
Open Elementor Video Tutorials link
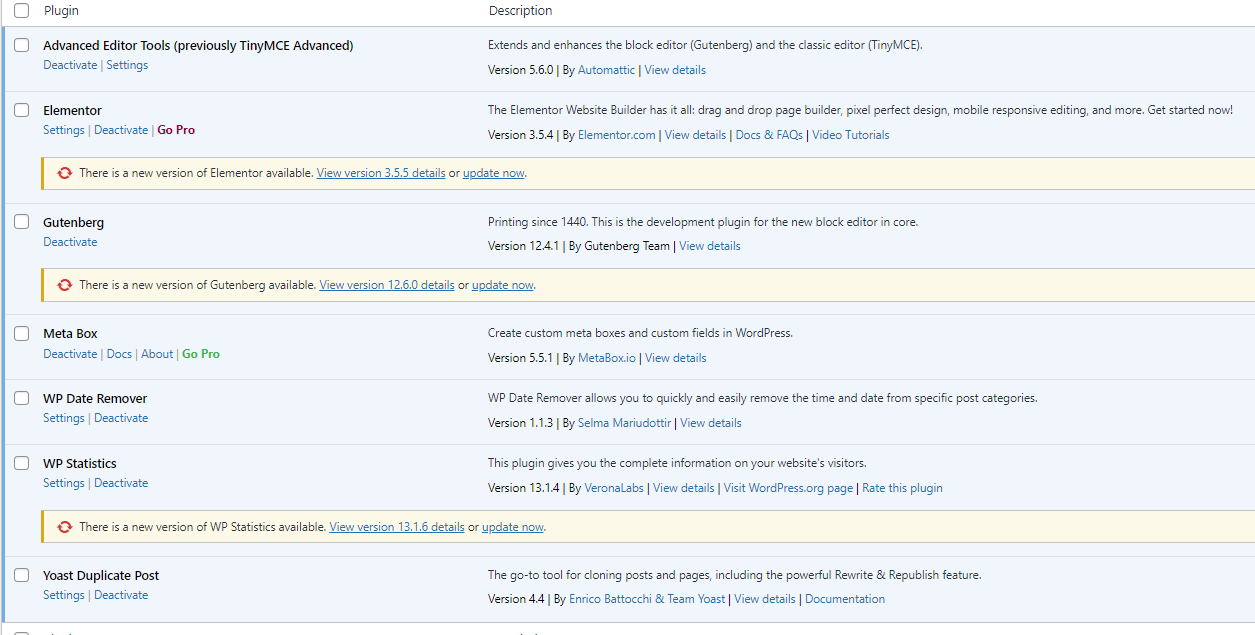[851, 135]
